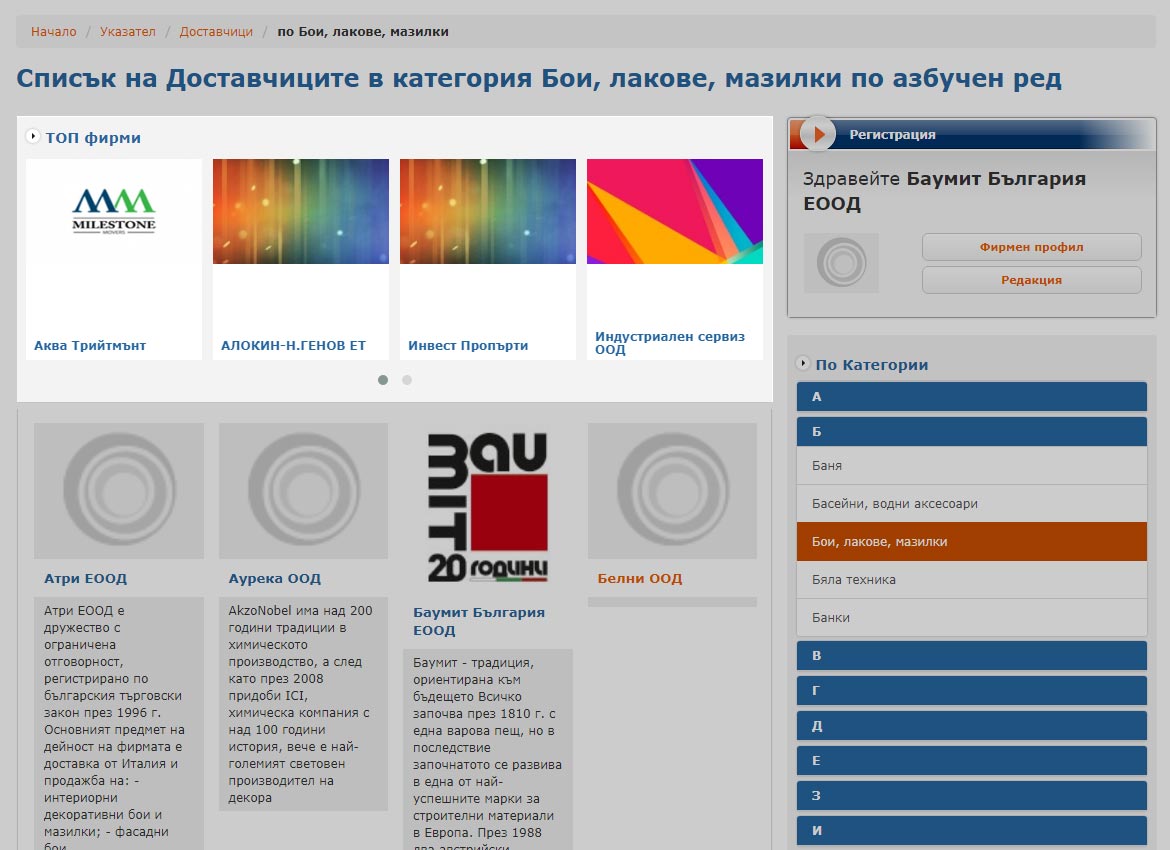Open Баумит България ЕООД listing link
1170x850 pixels.
(479, 621)
